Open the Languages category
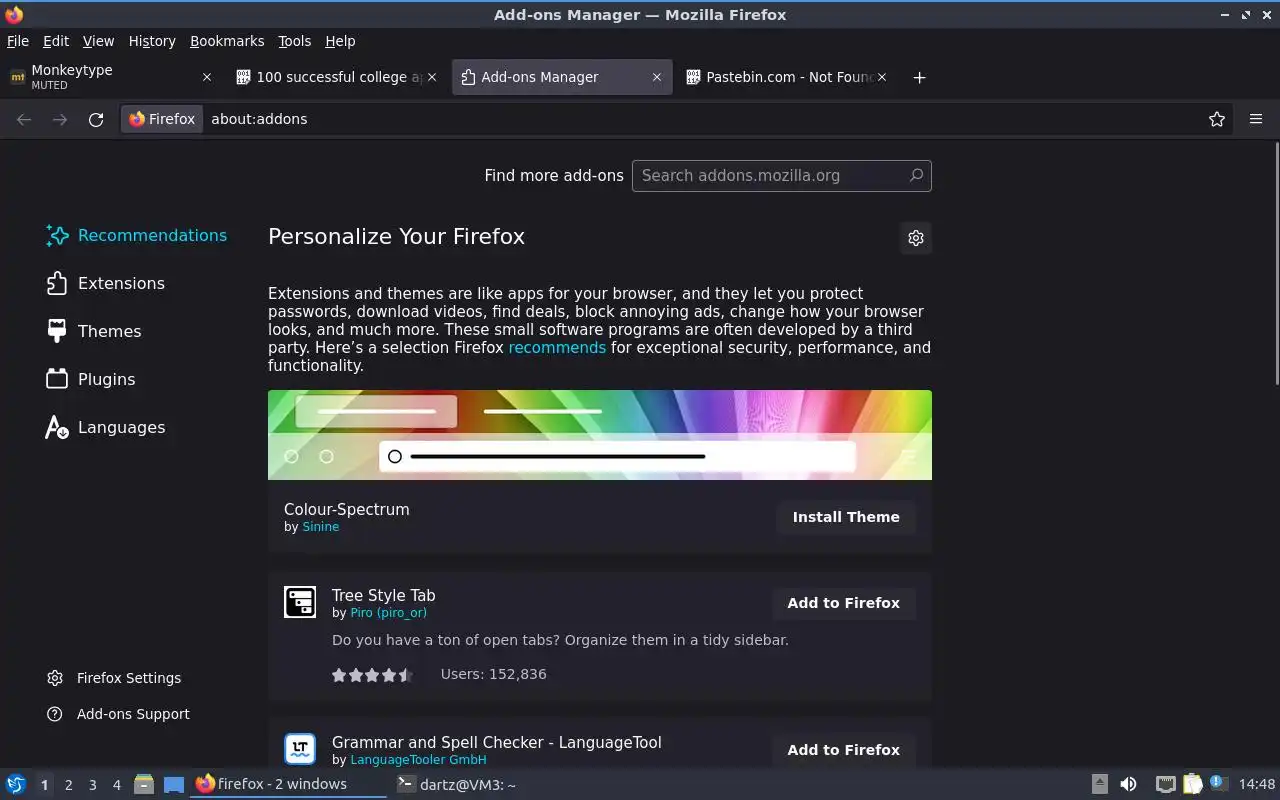Screen dimensions: 1280x800 tap(106, 427)
